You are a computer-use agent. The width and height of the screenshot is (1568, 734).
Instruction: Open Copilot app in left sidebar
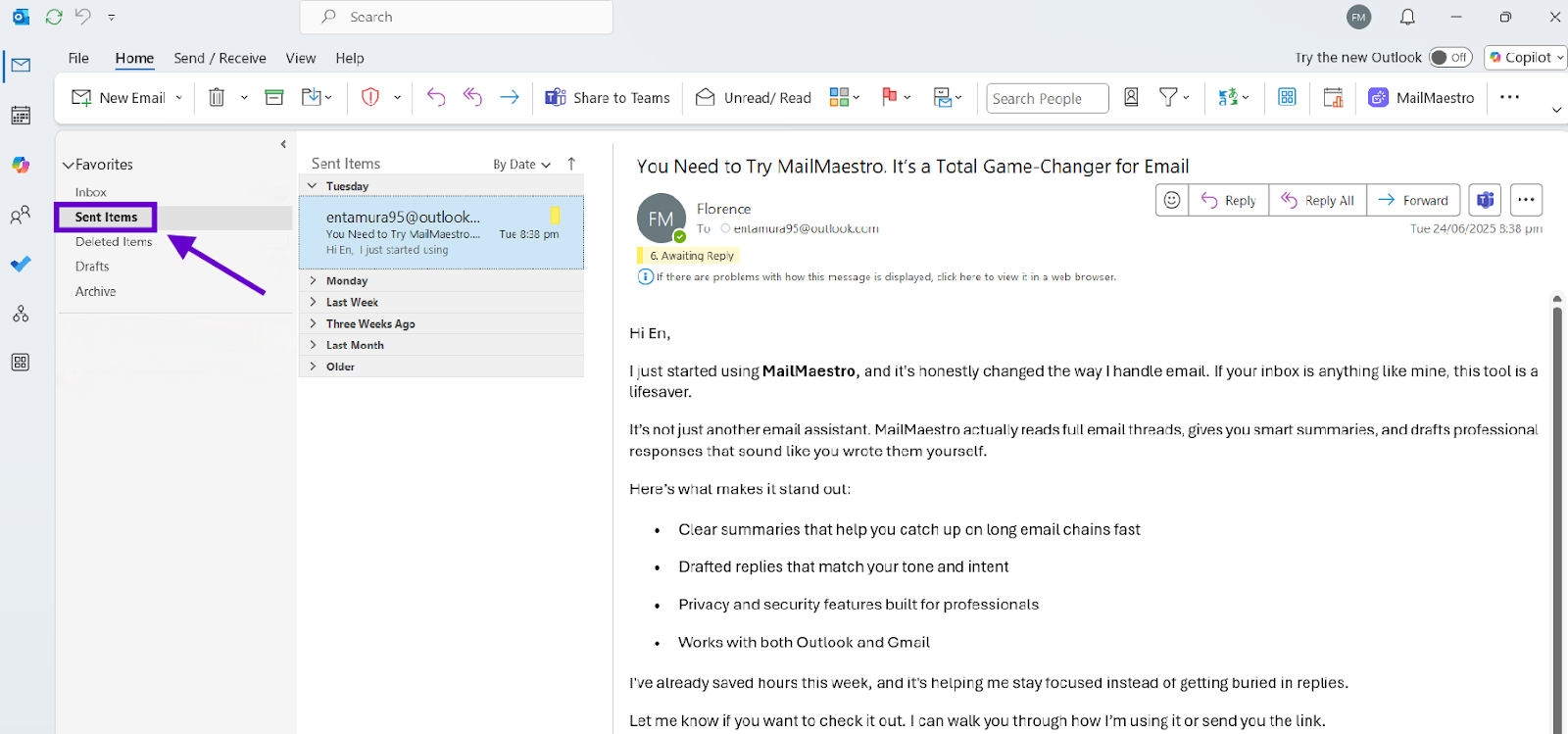click(x=21, y=165)
